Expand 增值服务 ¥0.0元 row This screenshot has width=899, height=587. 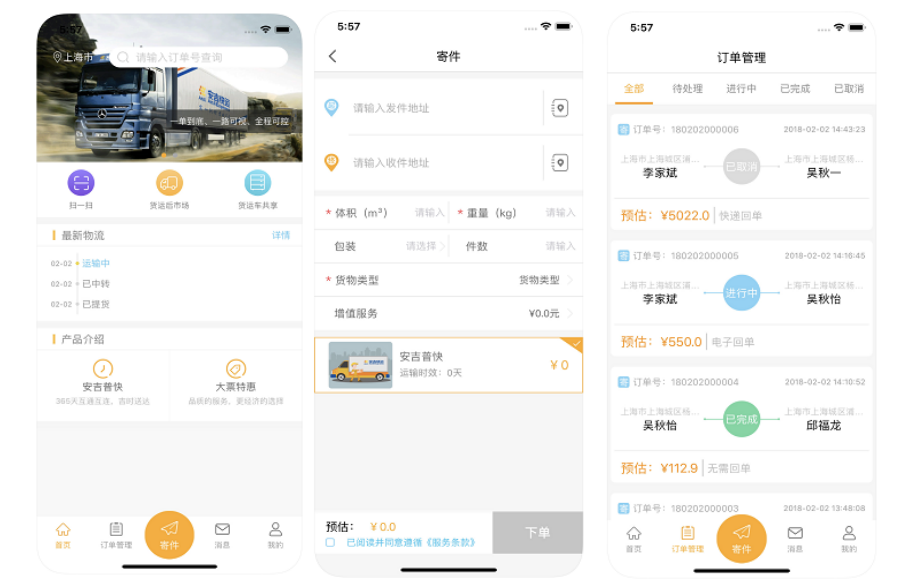448,314
